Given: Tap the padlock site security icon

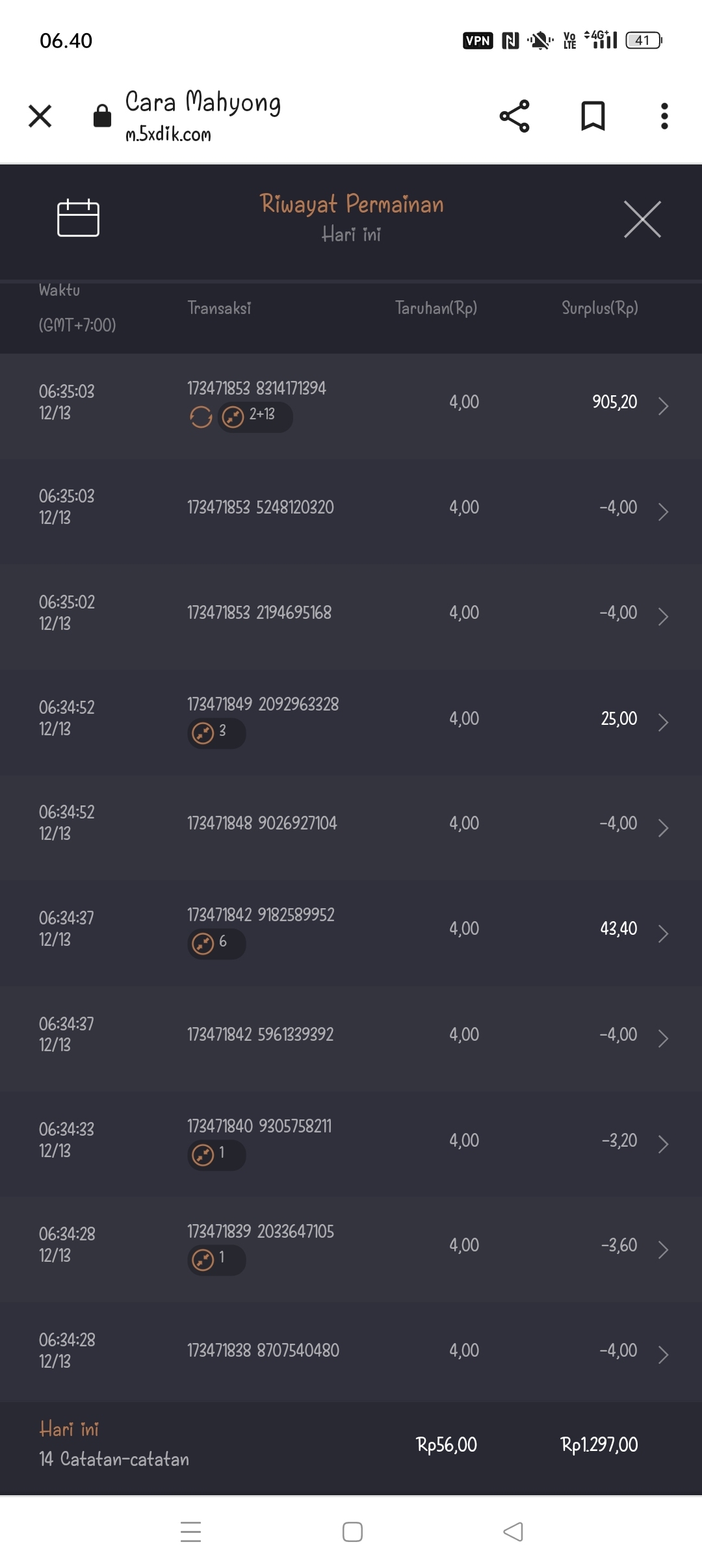Looking at the screenshot, I should pyautogui.click(x=102, y=116).
